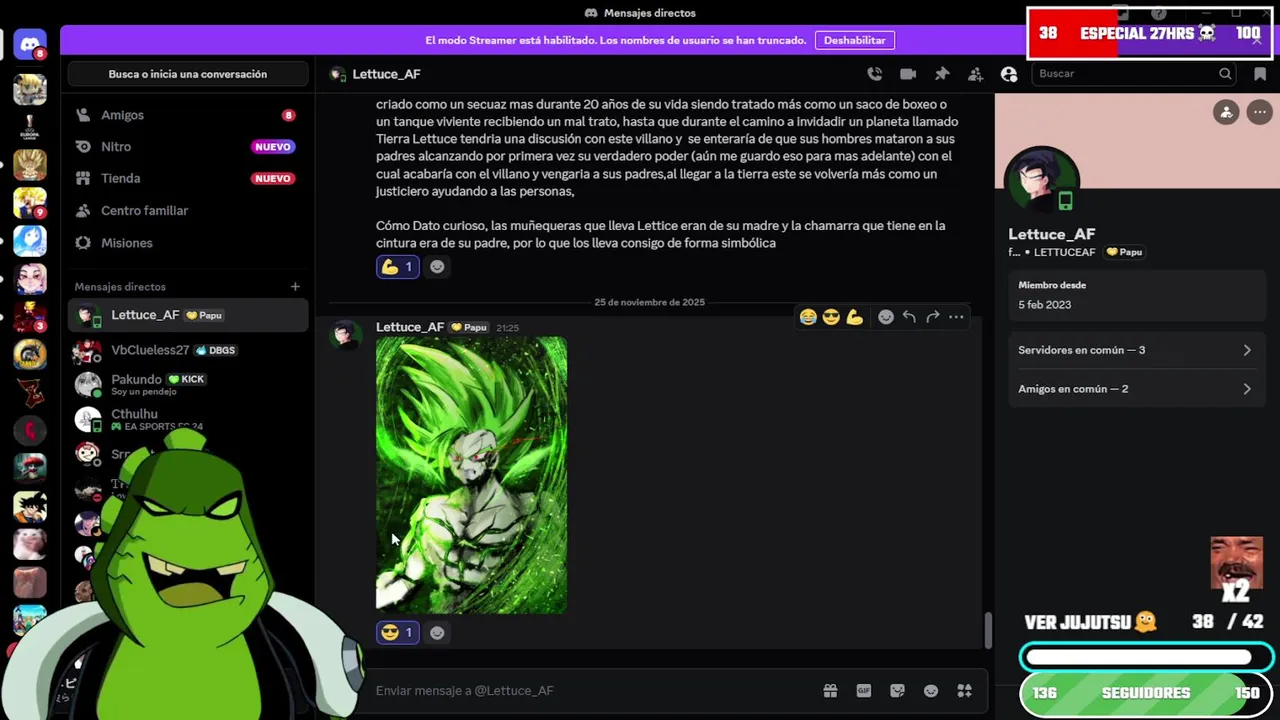Open Amigos section
Image resolution: width=1280 pixels, height=720 pixels.
coord(188,115)
